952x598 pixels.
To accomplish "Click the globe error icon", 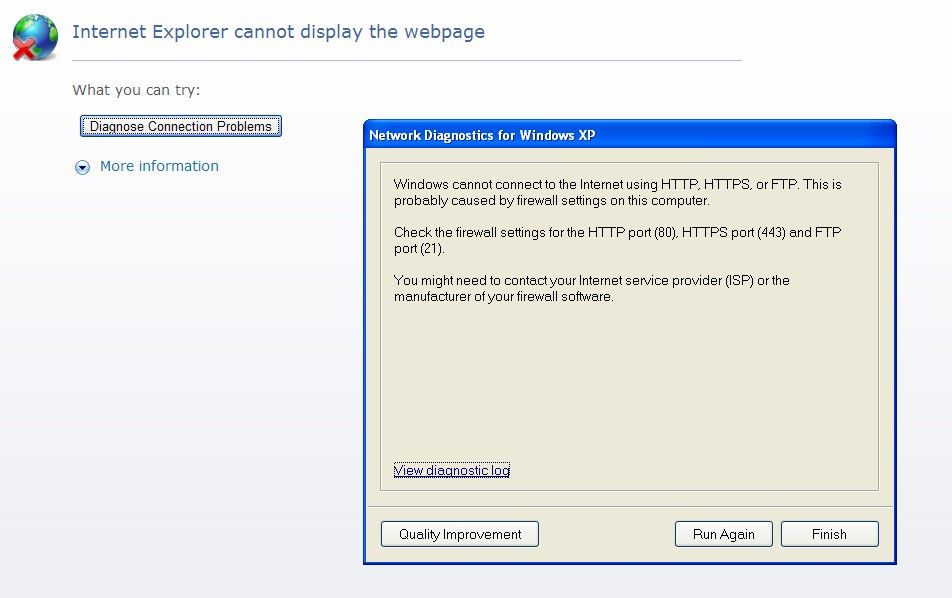I will [35, 38].
